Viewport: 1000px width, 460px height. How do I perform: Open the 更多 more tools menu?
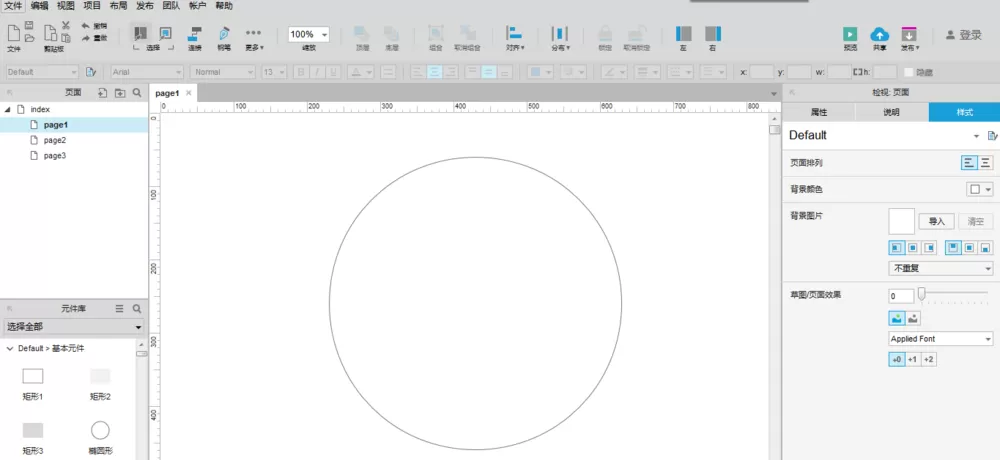254,38
